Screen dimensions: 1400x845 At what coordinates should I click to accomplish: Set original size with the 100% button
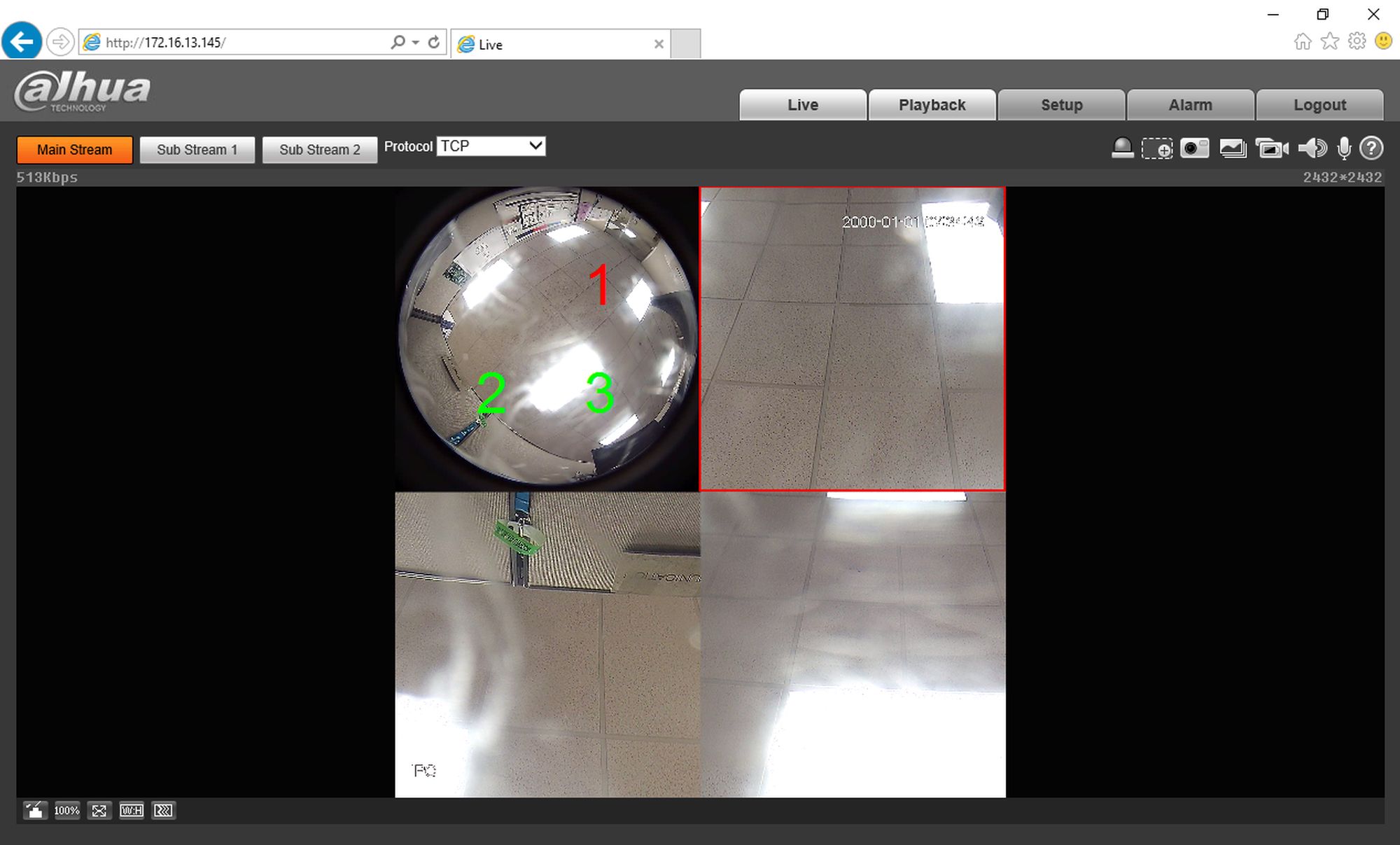[x=66, y=811]
